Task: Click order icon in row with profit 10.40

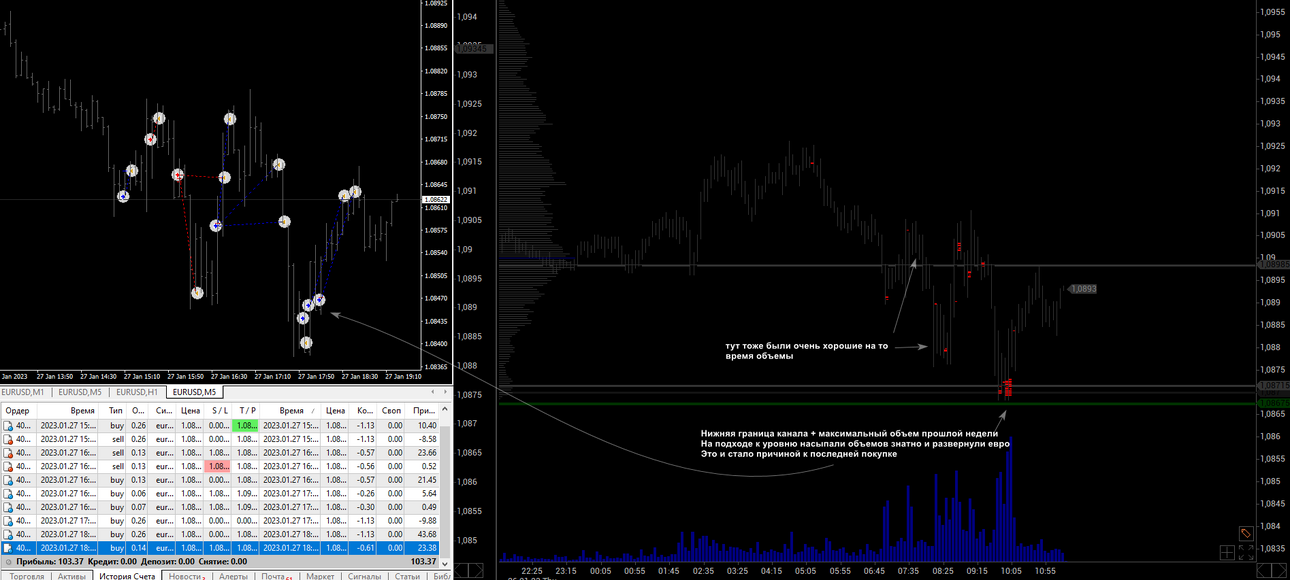Action: click(8, 425)
